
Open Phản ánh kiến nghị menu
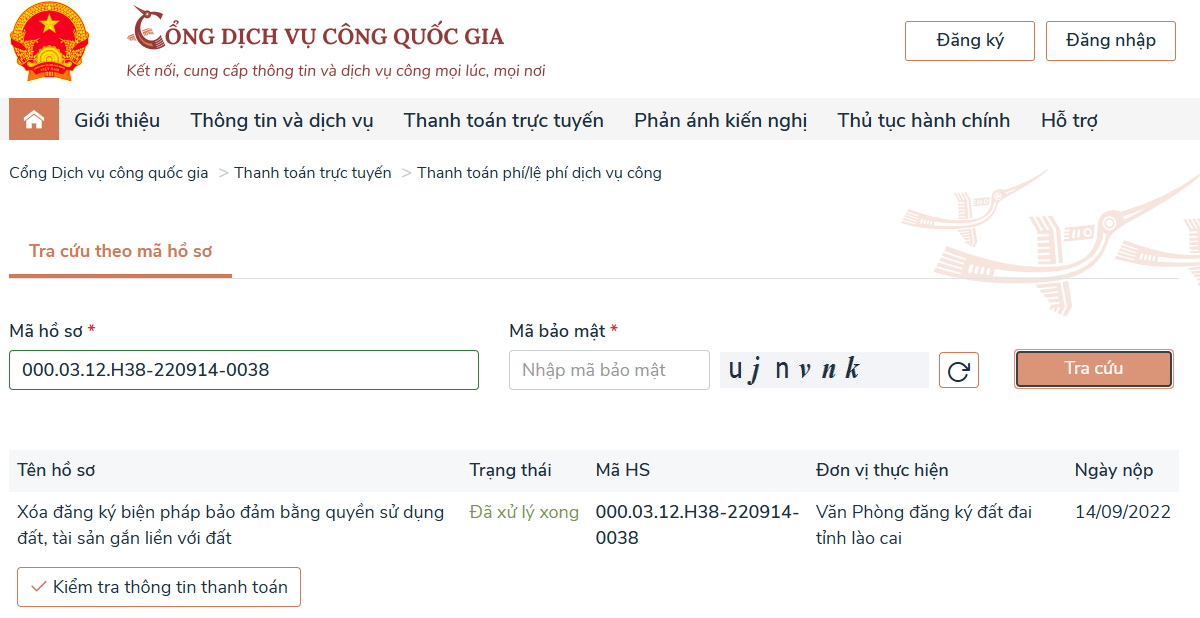720,121
